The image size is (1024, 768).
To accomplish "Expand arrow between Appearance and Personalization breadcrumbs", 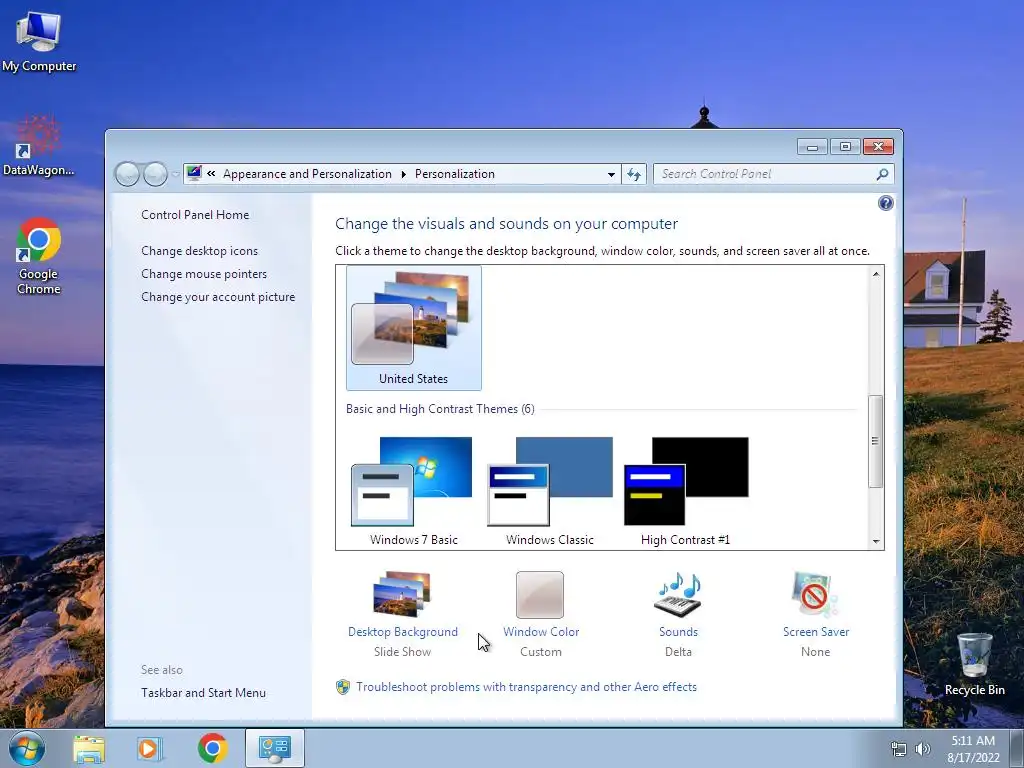I will pos(404,174).
